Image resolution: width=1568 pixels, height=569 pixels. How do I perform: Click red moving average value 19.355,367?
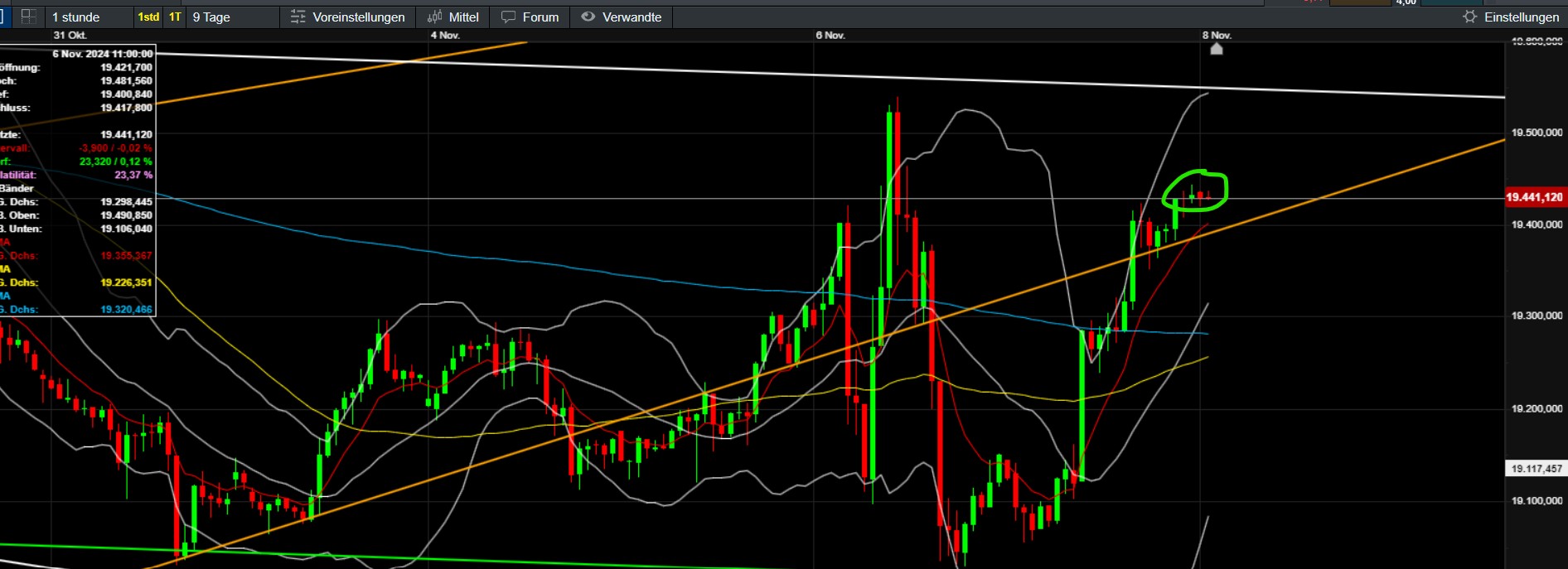pyautogui.click(x=127, y=256)
